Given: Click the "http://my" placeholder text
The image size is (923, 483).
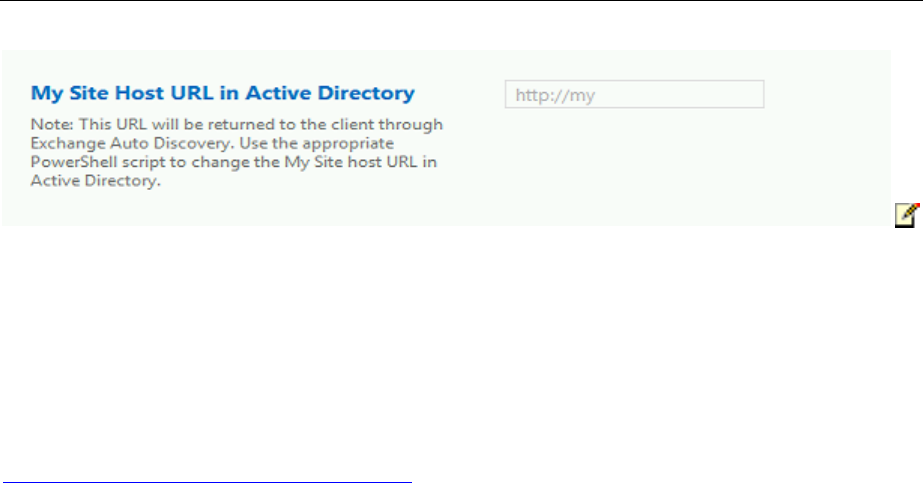Looking at the screenshot, I should pos(546,95).
